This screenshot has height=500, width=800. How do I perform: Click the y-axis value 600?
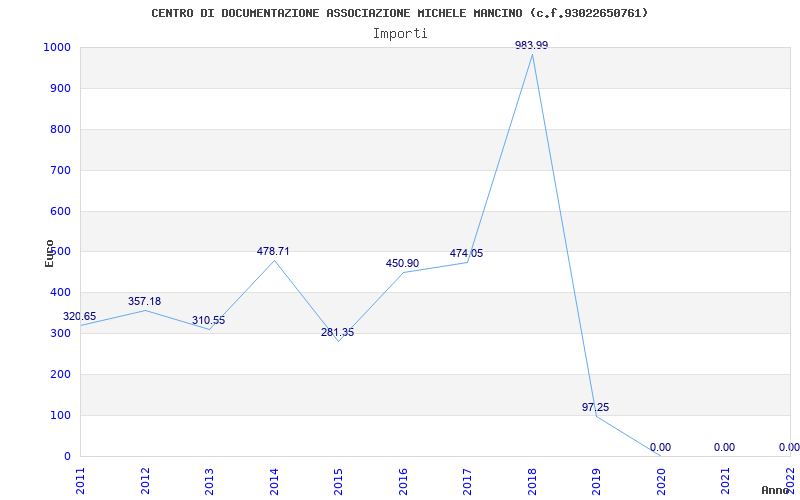point(60,211)
